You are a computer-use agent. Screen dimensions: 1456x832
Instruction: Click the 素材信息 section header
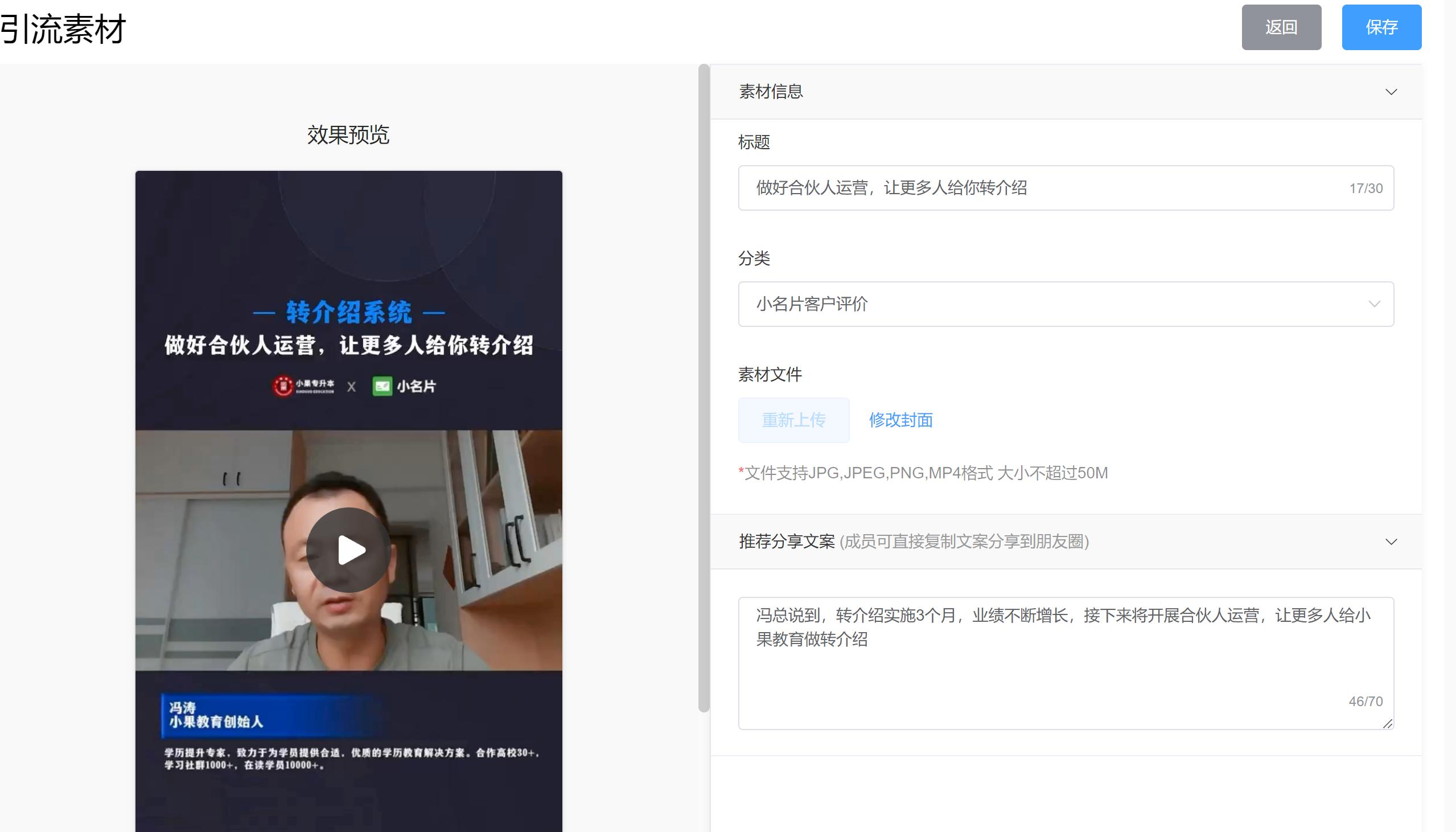click(771, 92)
